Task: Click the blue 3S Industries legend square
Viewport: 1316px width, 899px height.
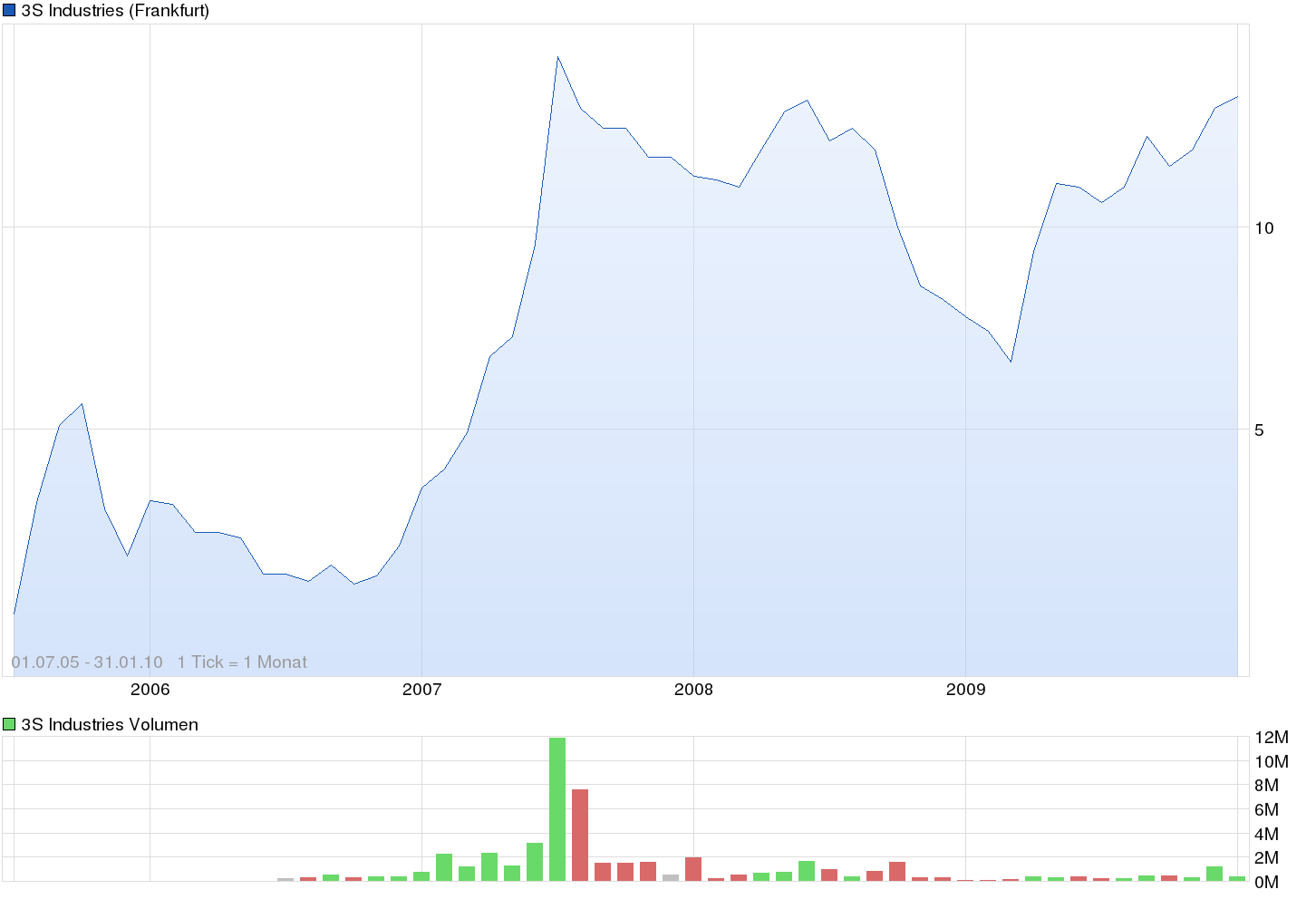Action: [9, 11]
